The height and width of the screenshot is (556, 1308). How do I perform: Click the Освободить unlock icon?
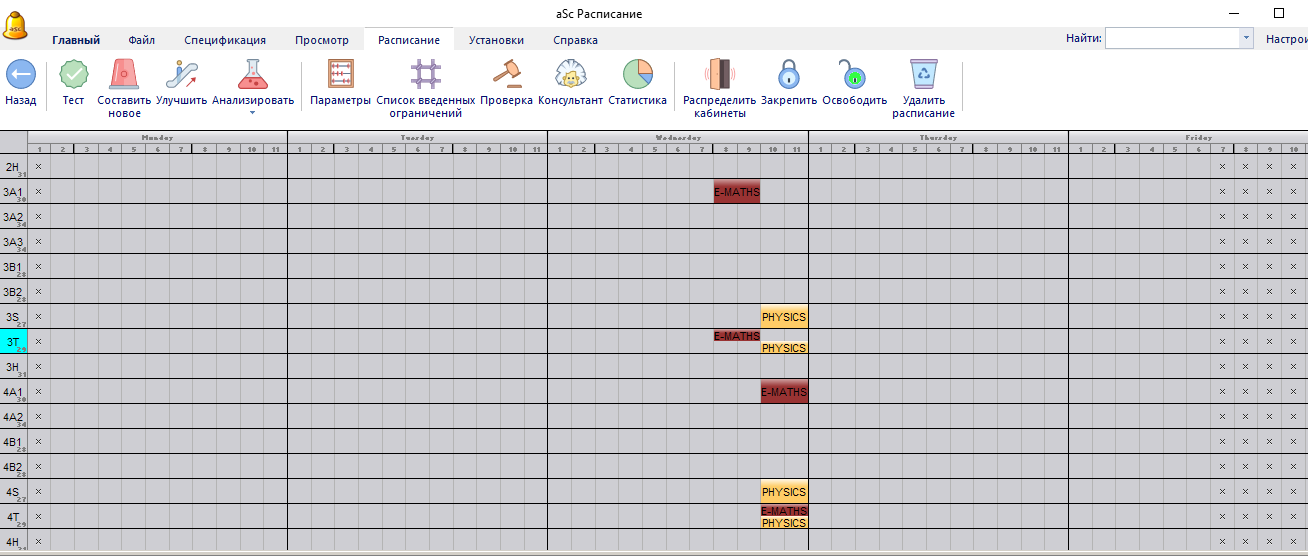[x=854, y=75]
